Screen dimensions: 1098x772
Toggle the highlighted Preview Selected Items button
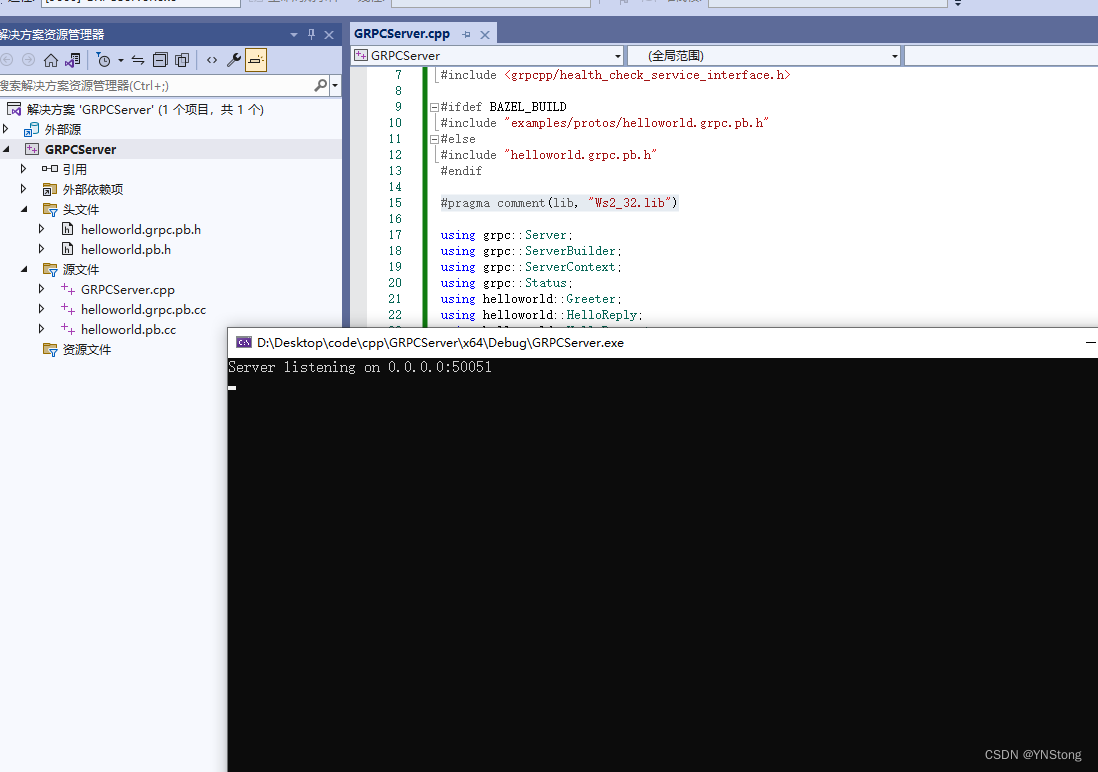[256, 61]
